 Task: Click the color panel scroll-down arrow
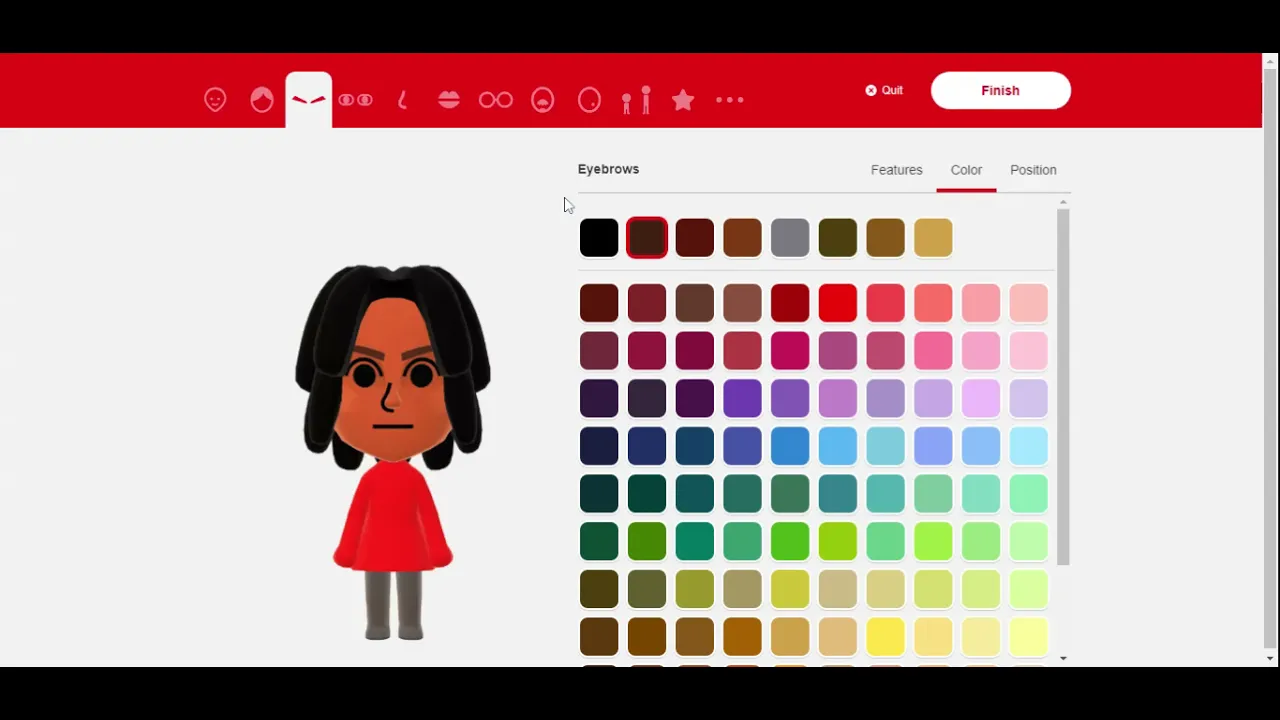[1063, 658]
